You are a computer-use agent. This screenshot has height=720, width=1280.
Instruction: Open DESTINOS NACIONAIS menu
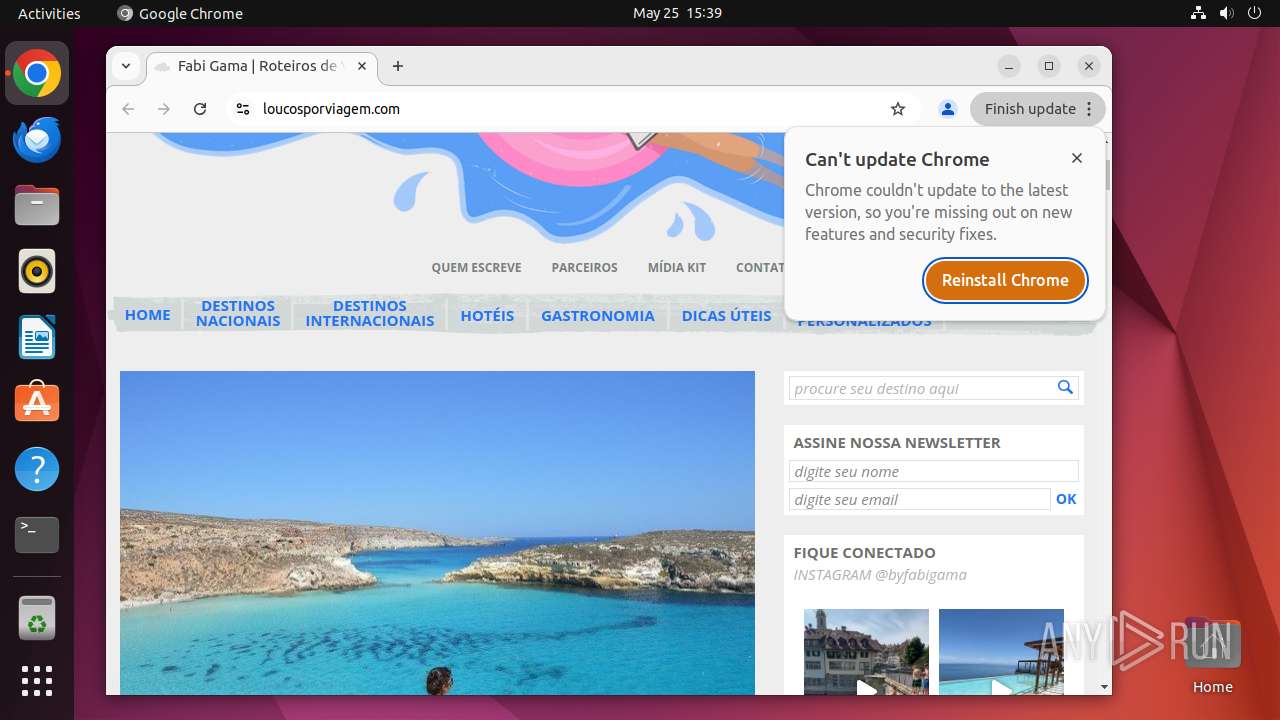pyautogui.click(x=238, y=313)
